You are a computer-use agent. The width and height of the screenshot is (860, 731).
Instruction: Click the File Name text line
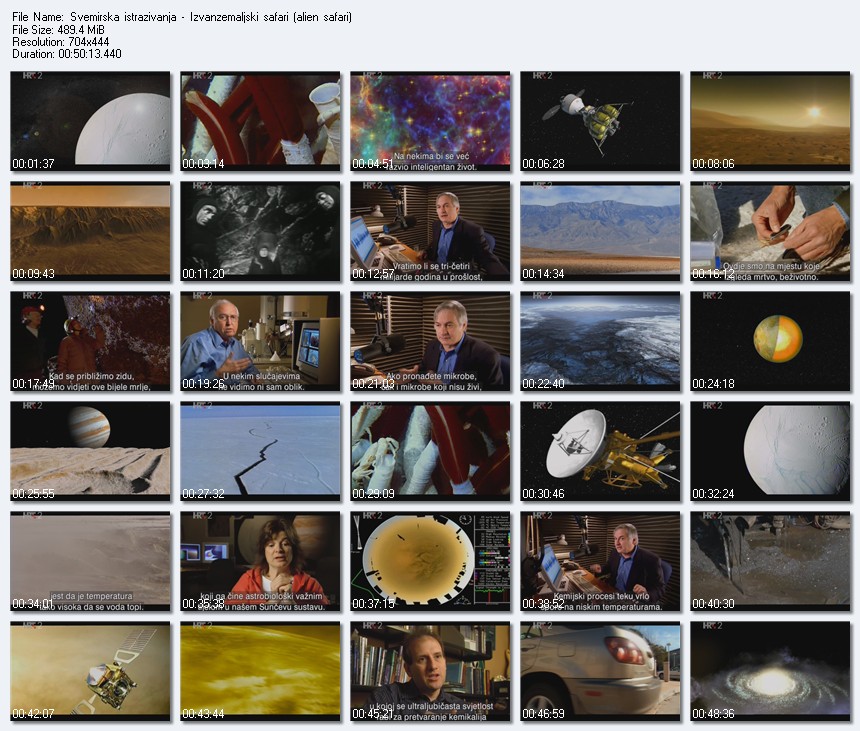[x=181, y=18]
